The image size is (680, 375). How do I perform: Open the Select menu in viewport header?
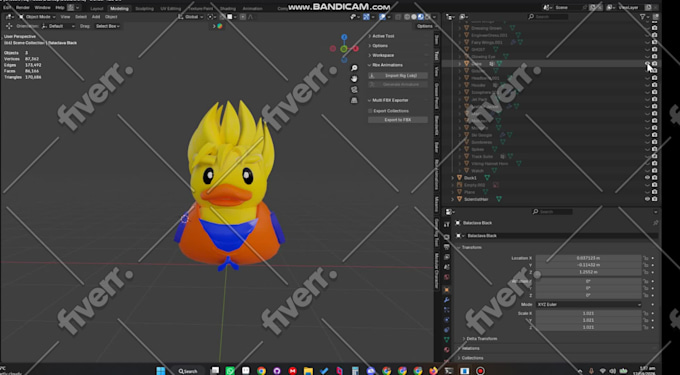(x=81, y=17)
